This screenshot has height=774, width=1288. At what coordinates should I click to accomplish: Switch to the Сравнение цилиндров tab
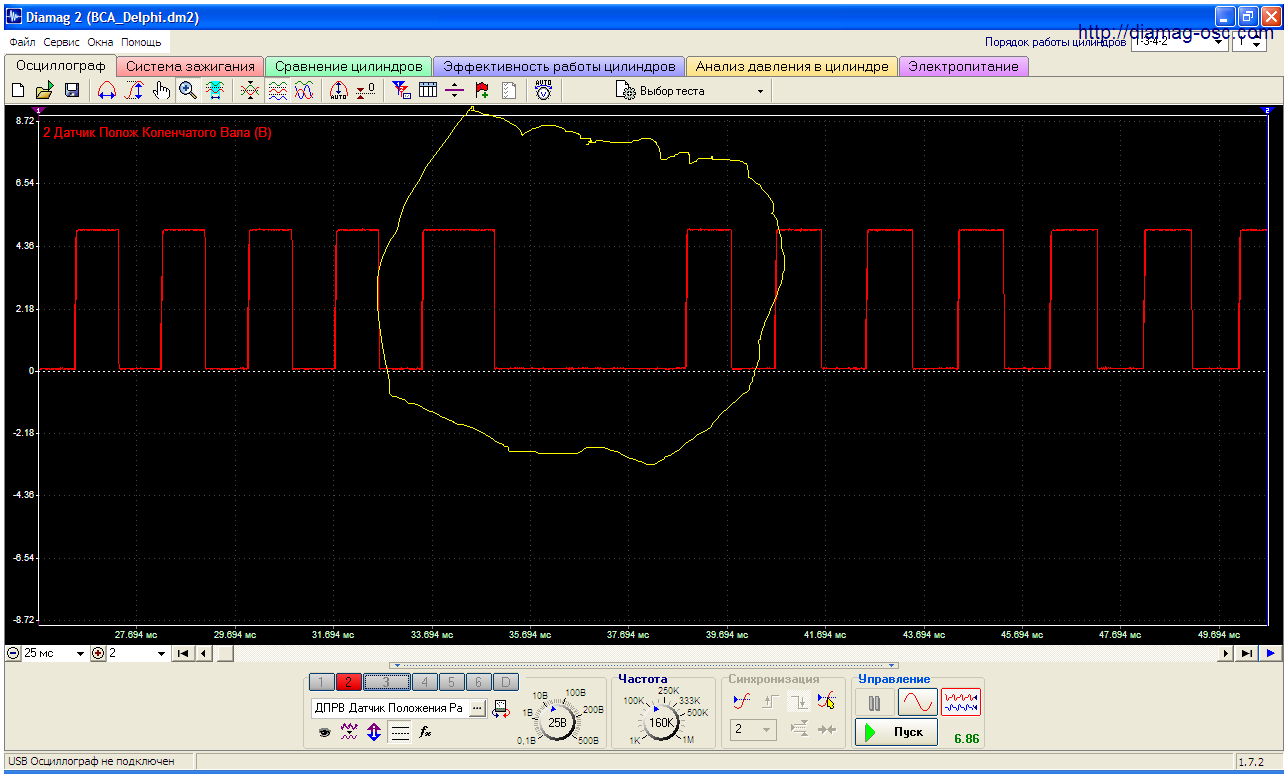(349, 66)
